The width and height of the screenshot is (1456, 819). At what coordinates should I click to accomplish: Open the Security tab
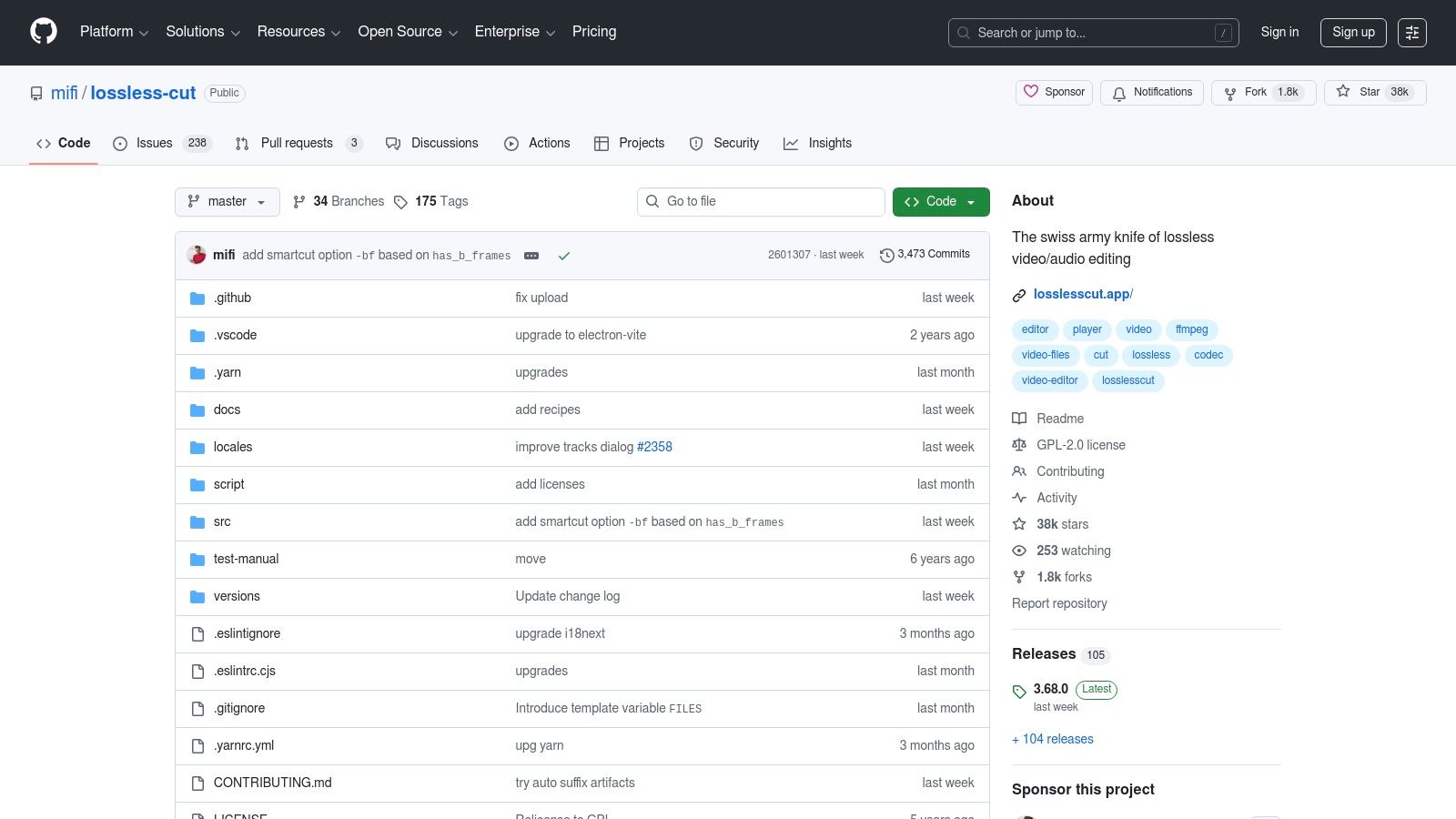click(x=724, y=143)
